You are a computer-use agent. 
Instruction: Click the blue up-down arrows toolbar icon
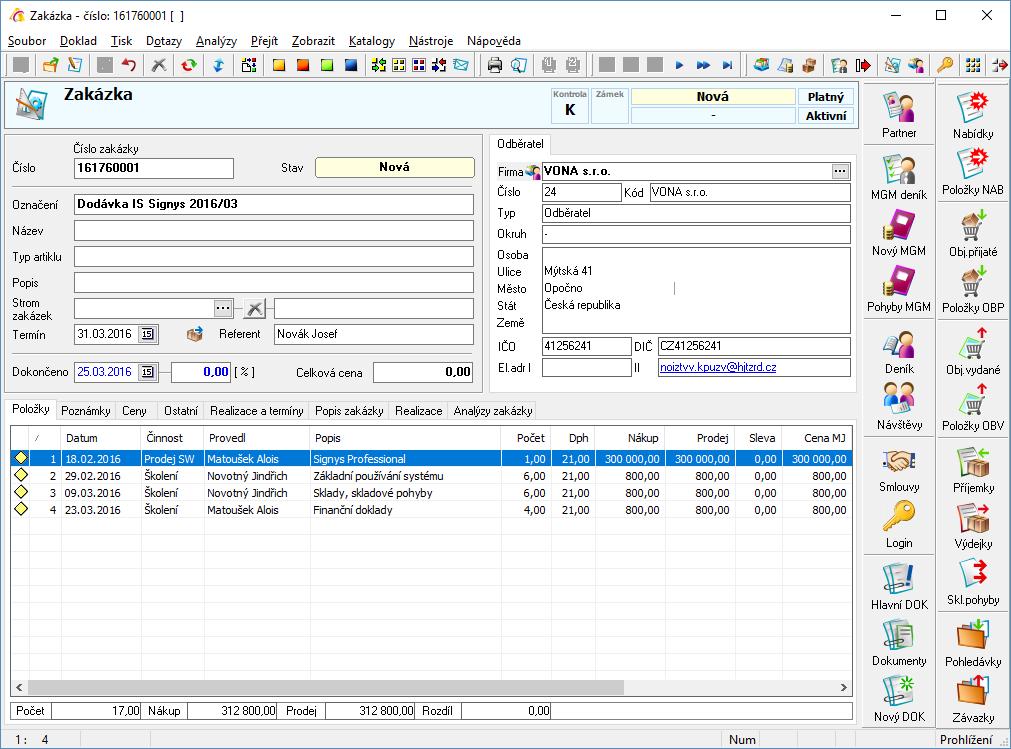tap(218, 65)
